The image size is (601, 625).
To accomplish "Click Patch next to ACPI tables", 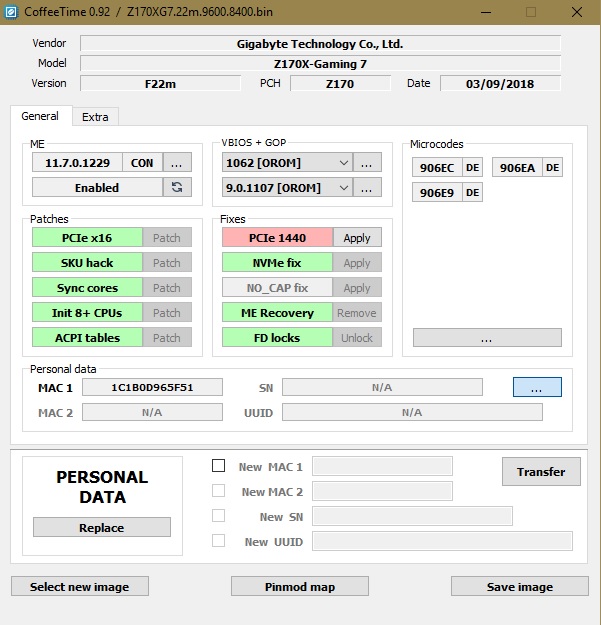I will [167, 338].
